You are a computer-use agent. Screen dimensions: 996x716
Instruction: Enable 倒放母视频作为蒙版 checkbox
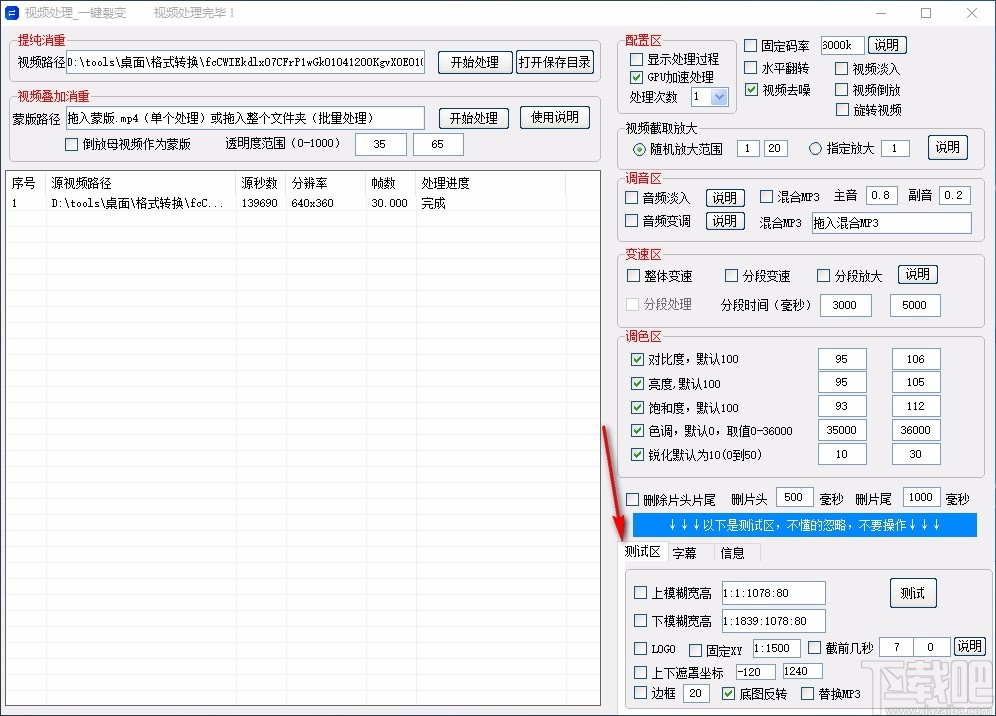(x=71, y=144)
